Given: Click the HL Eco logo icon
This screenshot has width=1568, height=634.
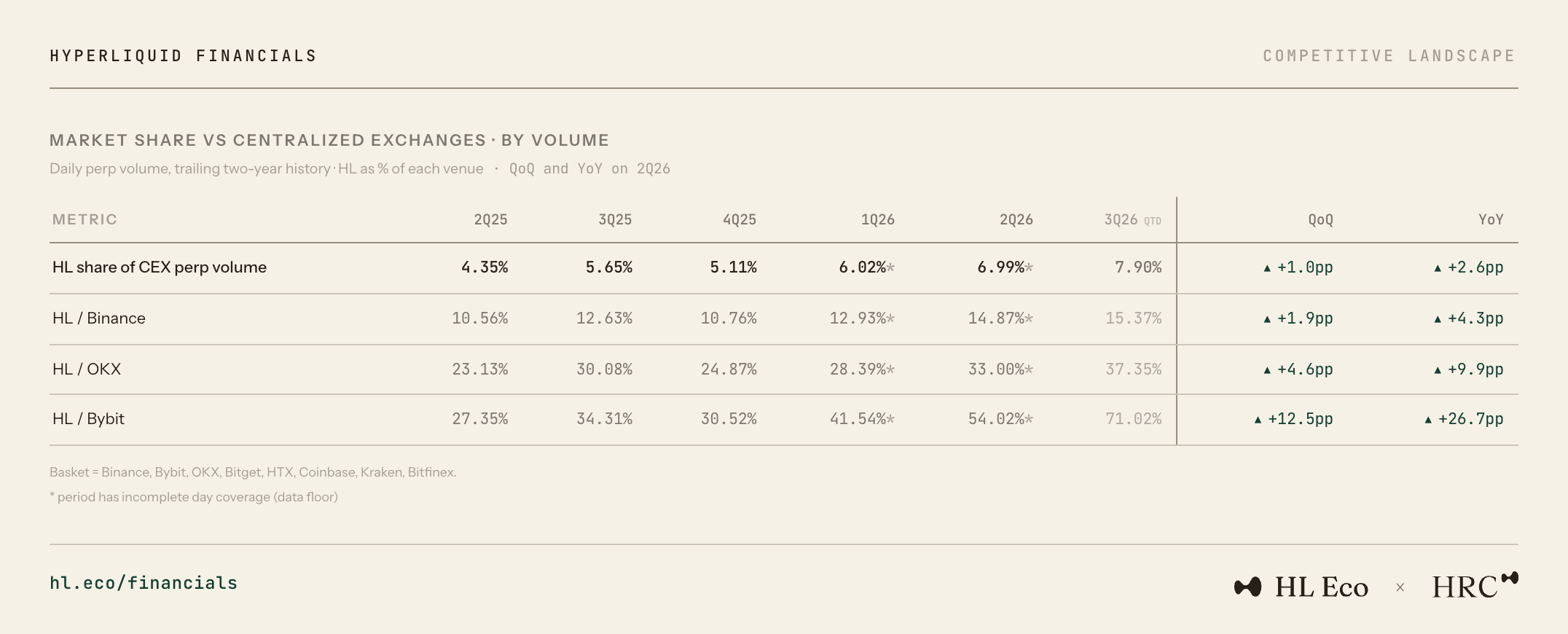Looking at the screenshot, I should (1247, 587).
